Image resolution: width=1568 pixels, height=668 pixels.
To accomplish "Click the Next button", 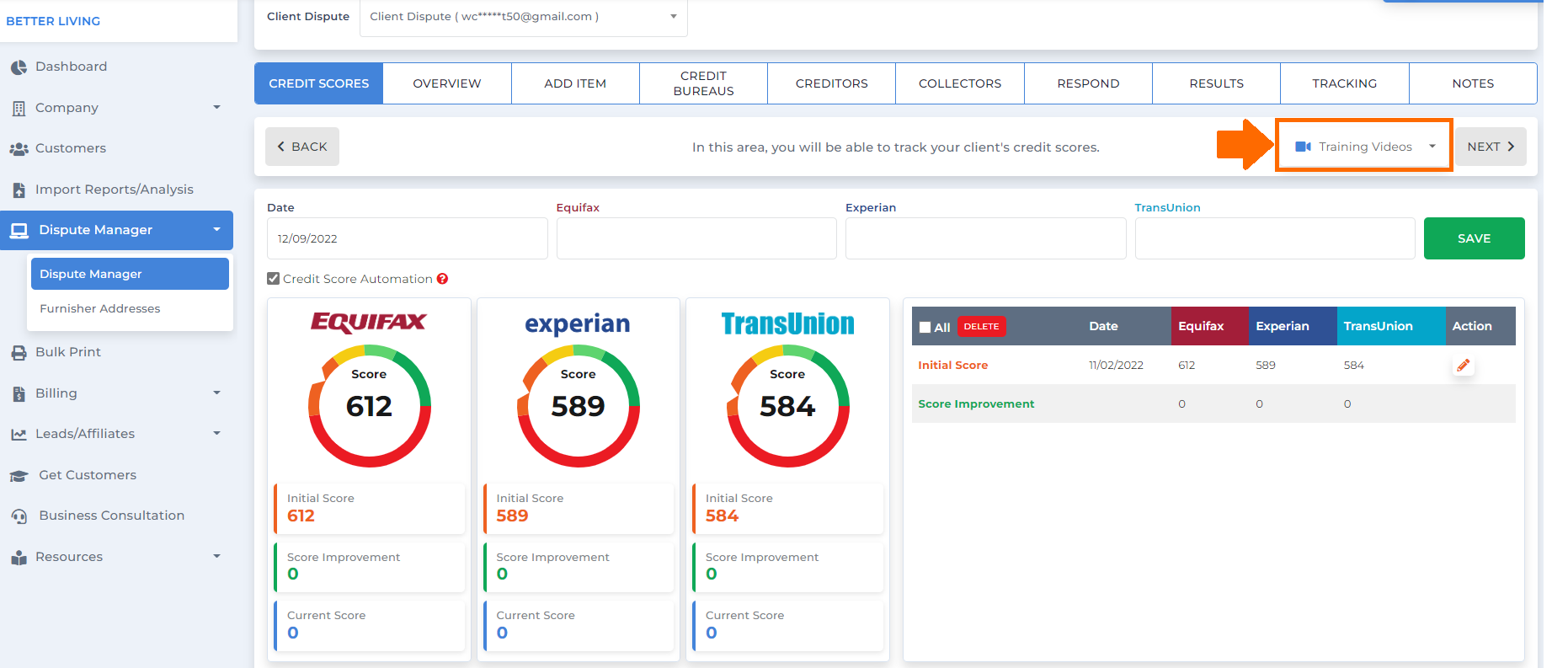I will (1491, 147).
